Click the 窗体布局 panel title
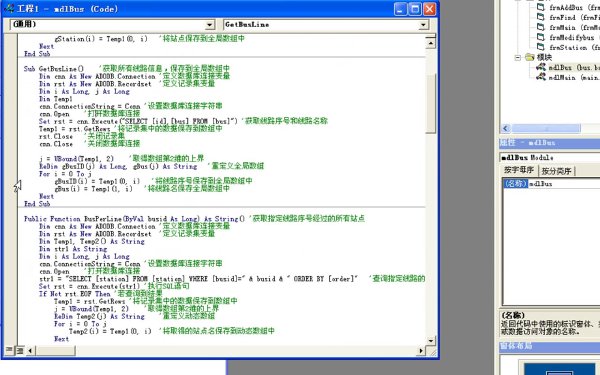The height and width of the screenshot is (375, 600). click(515, 347)
